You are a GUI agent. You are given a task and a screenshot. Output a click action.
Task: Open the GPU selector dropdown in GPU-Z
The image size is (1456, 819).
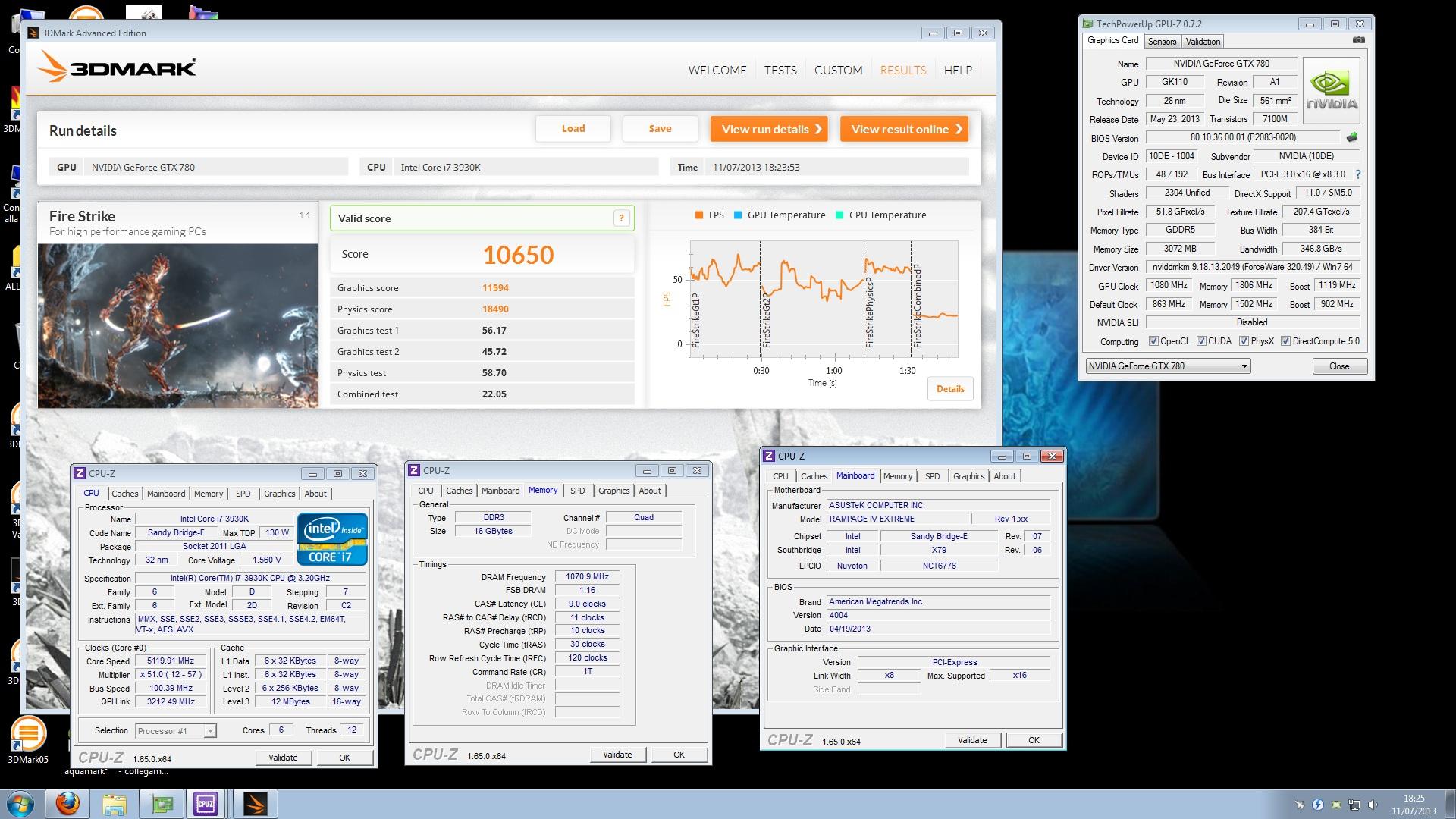point(1168,366)
